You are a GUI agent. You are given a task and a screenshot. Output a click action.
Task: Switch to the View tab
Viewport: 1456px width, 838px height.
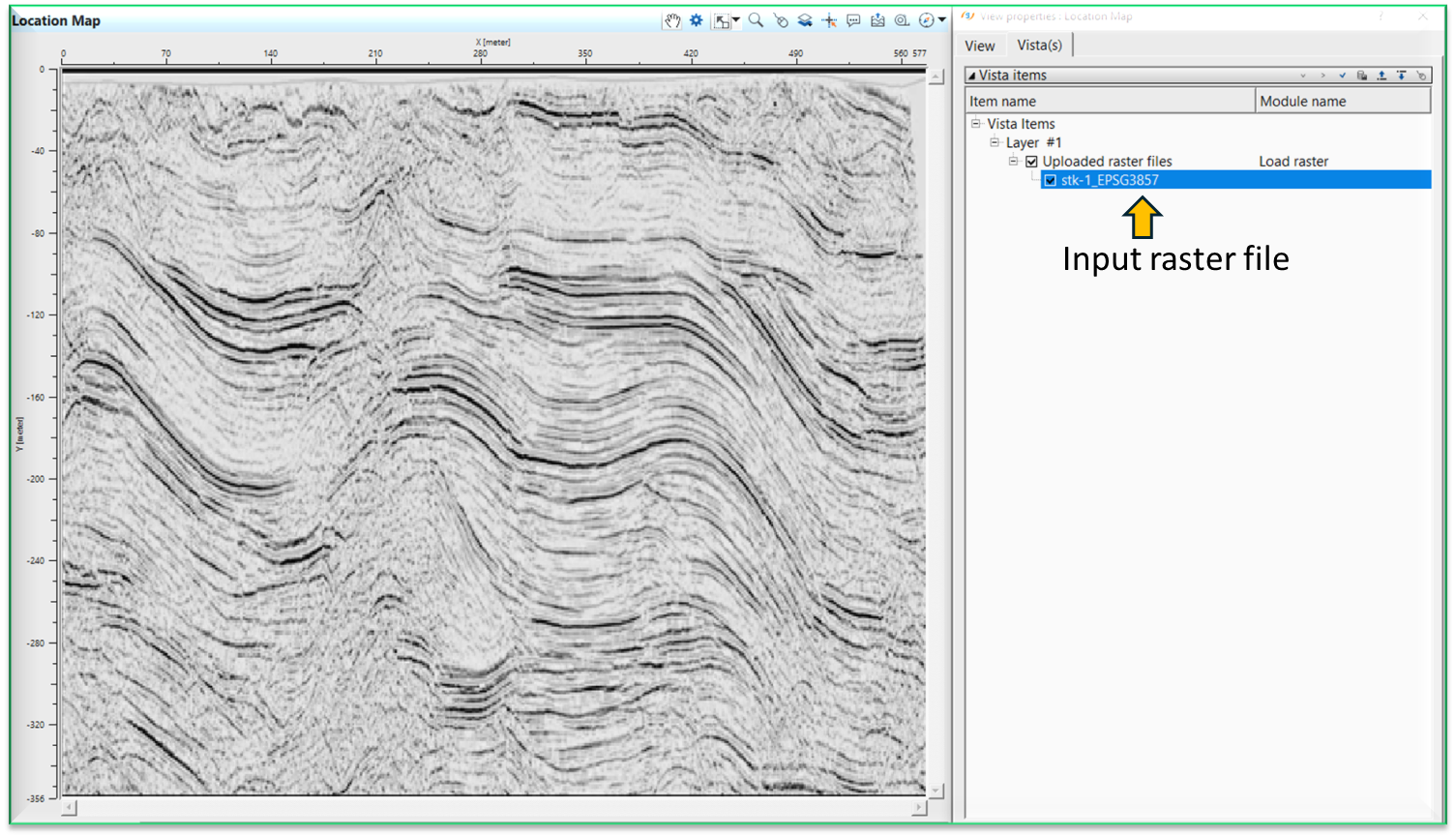point(979,45)
